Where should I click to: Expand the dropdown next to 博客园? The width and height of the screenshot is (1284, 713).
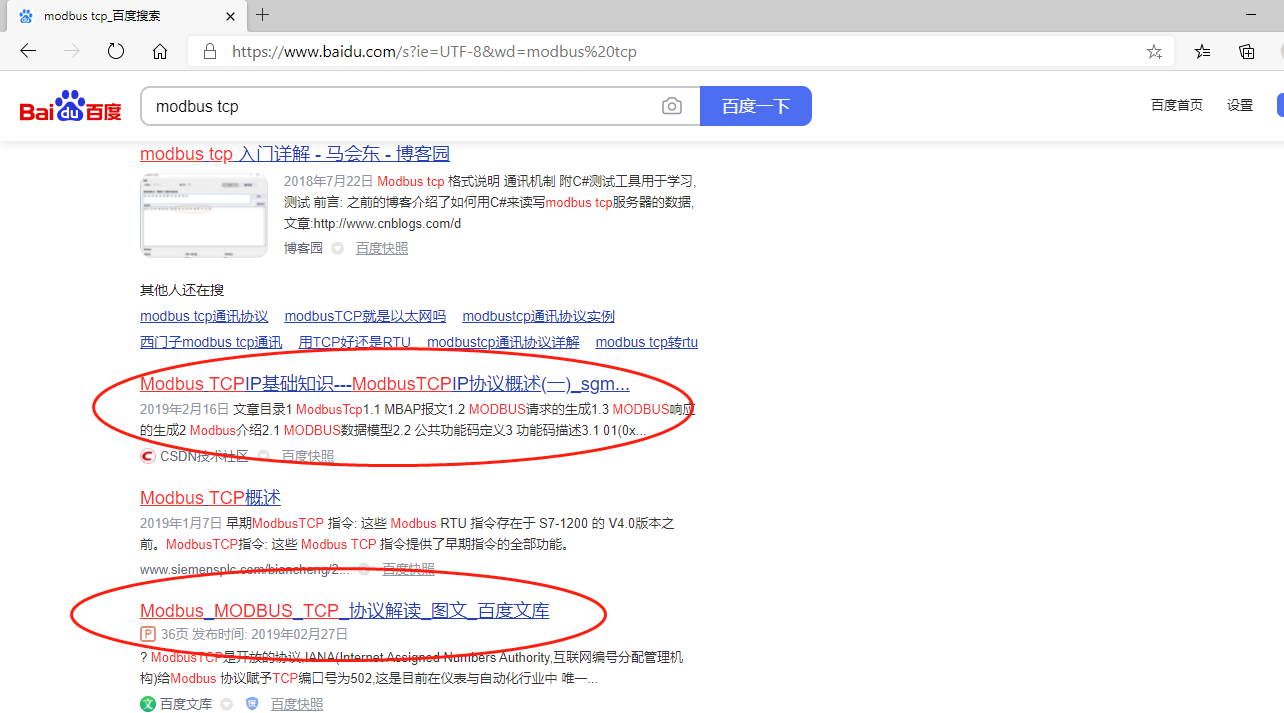338,248
